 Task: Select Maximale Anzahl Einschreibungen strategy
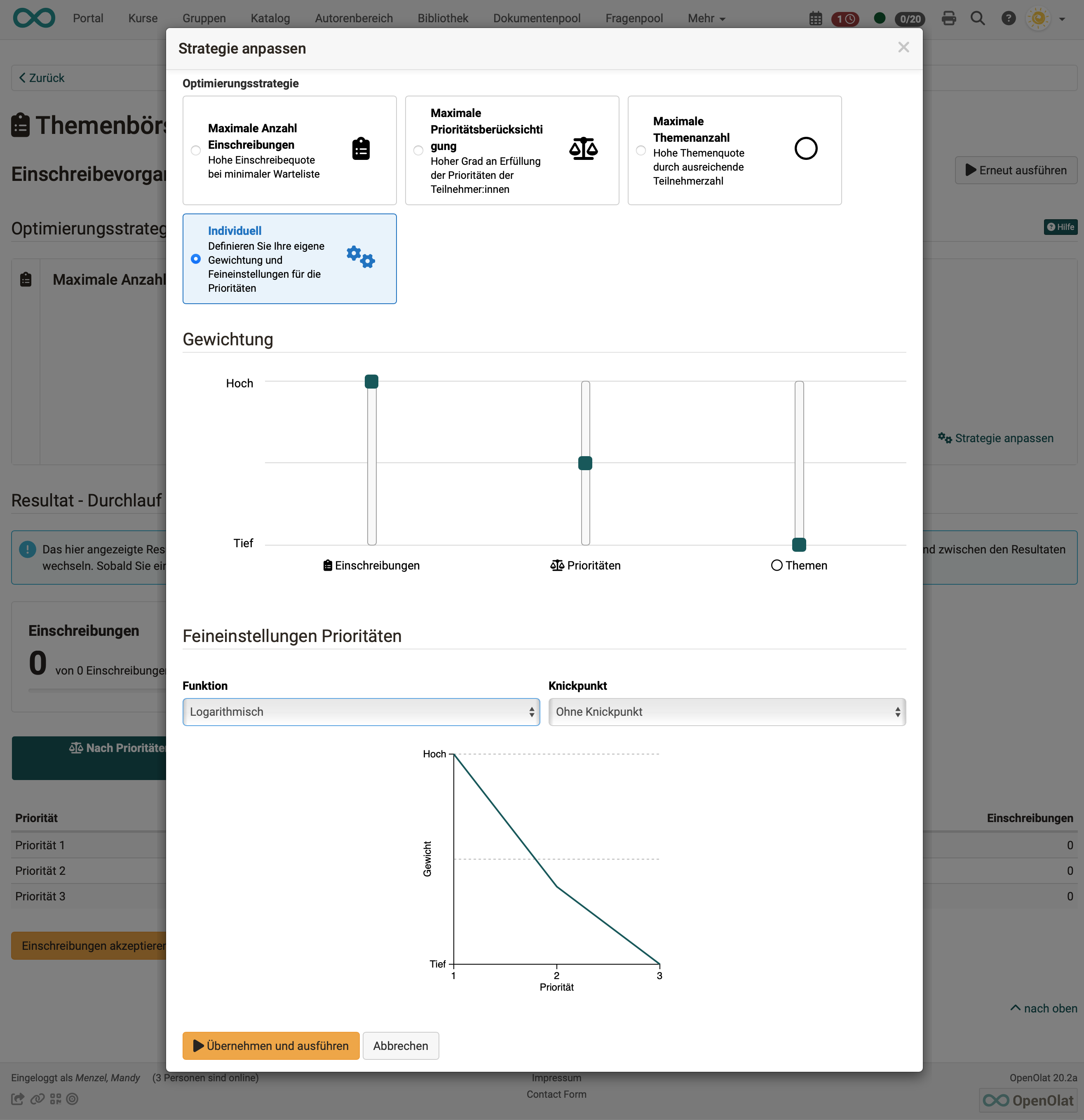tap(196, 150)
